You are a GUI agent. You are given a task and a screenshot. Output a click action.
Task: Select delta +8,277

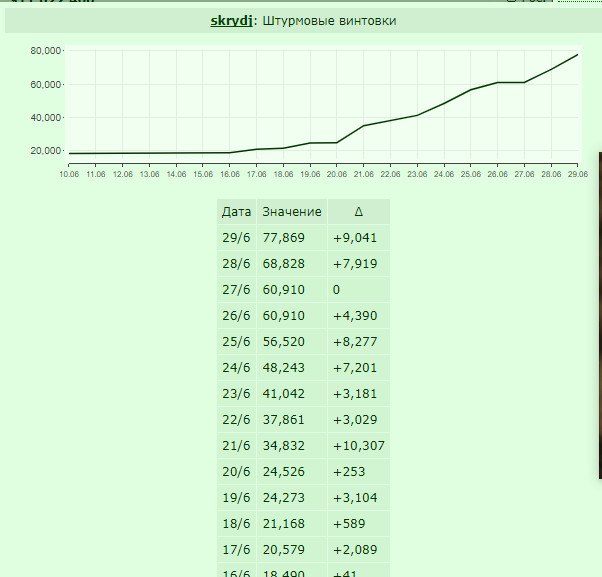point(359,342)
